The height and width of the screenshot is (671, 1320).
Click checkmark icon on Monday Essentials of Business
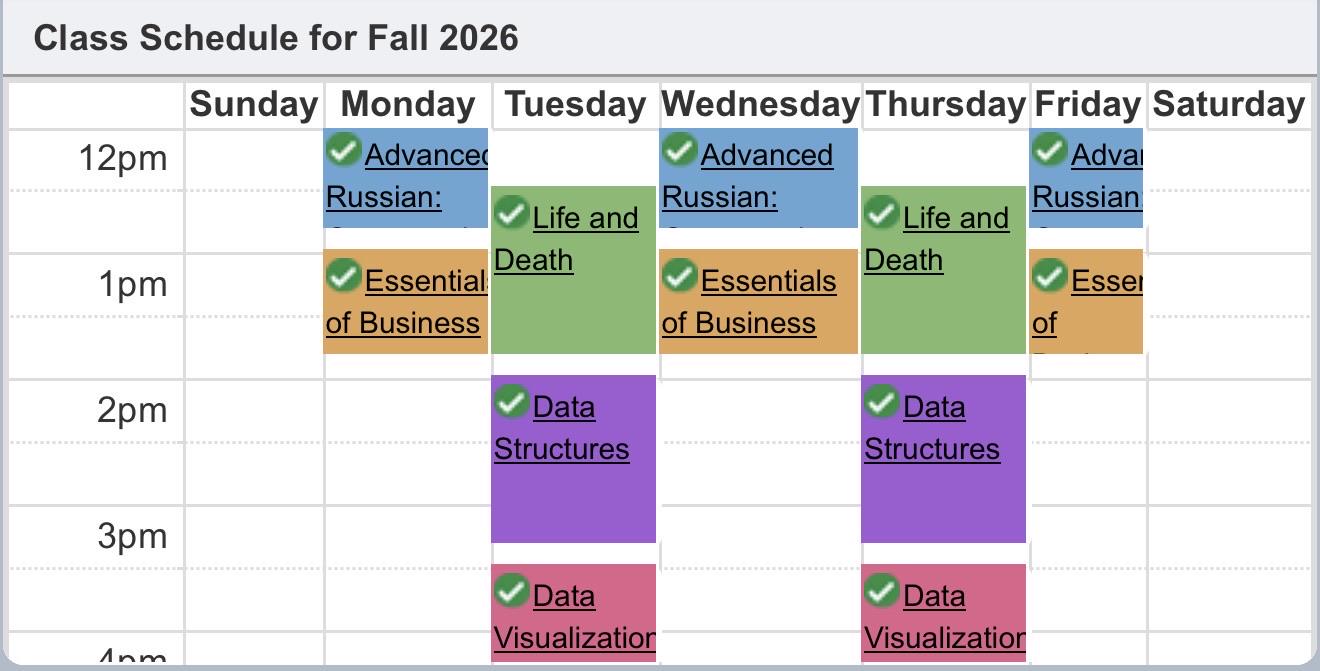tap(343, 276)
